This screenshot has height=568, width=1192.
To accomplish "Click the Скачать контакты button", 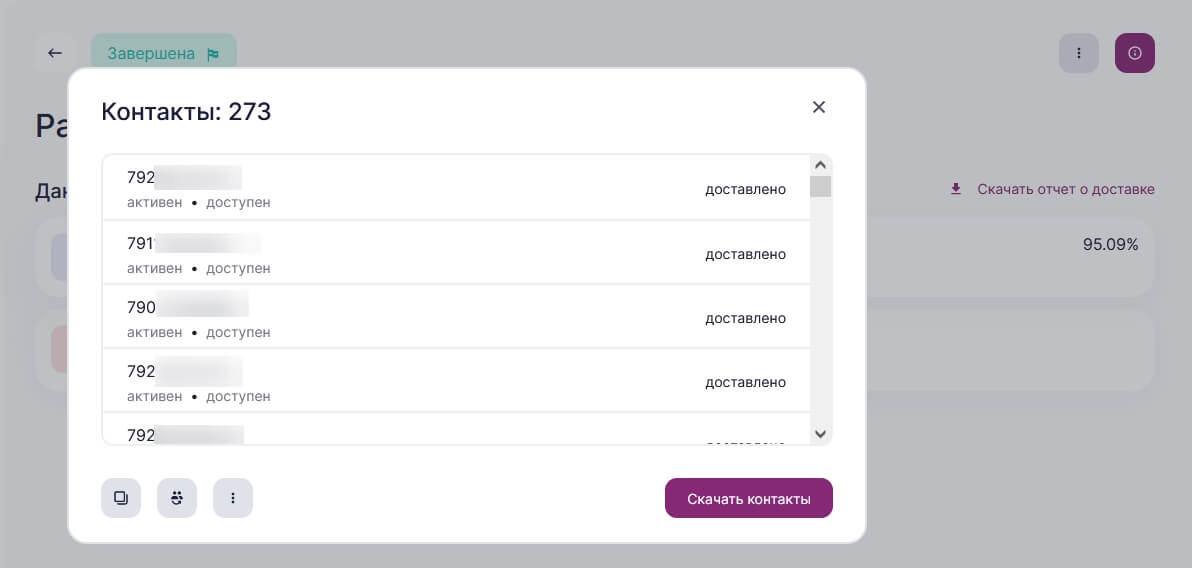I will 749,498.
